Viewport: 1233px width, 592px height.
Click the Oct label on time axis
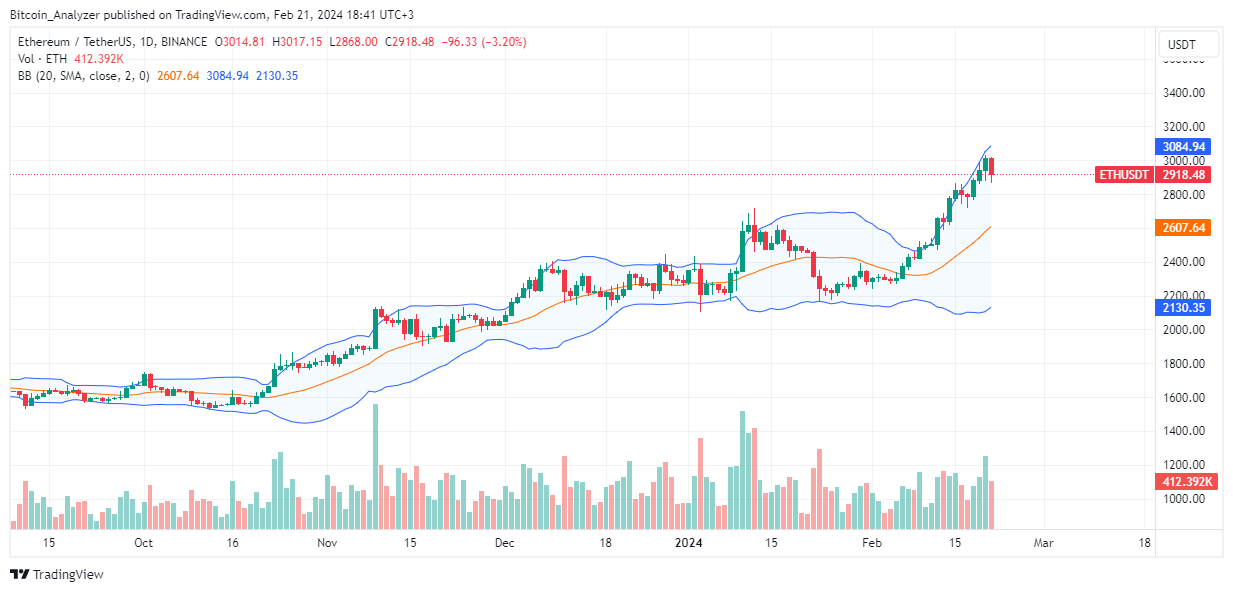point(143,543)
